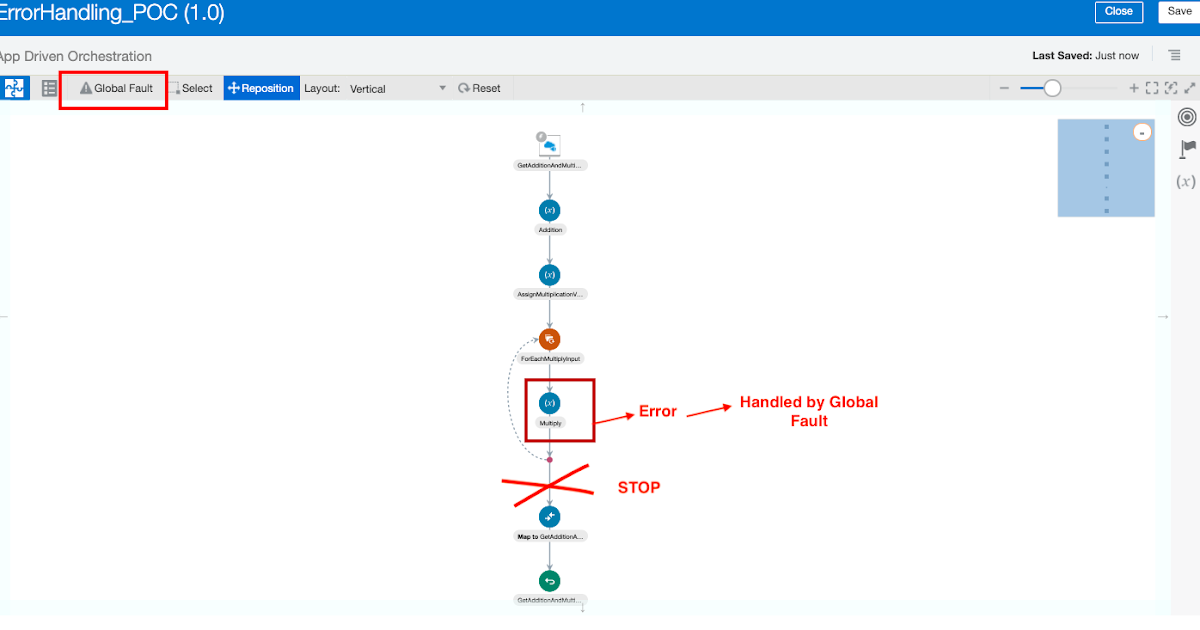Image resolution: width=1200 pixels, height=630 pixels.
Task: Open the Multiply assign node
Action: [549, 403]
